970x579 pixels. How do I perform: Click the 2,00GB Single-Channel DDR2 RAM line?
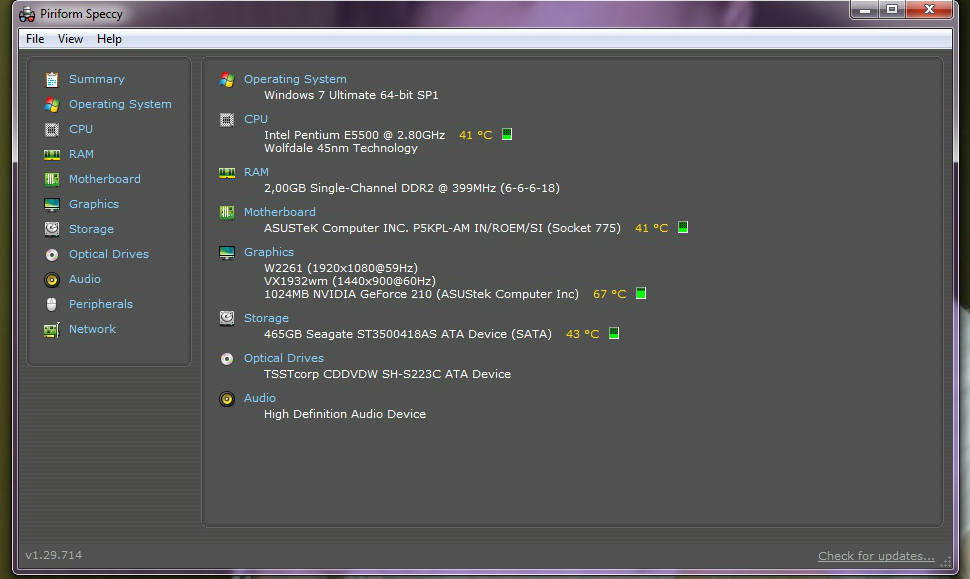tap(412, 188)
